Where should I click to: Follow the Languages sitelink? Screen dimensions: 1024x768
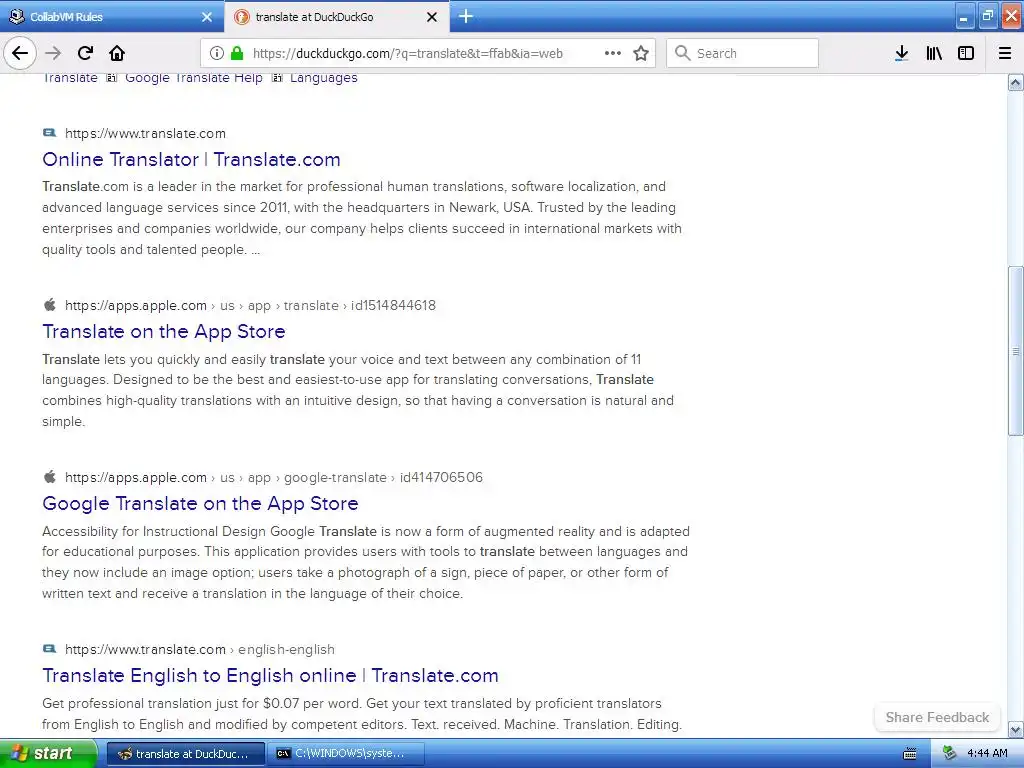(x=324, y=78)
